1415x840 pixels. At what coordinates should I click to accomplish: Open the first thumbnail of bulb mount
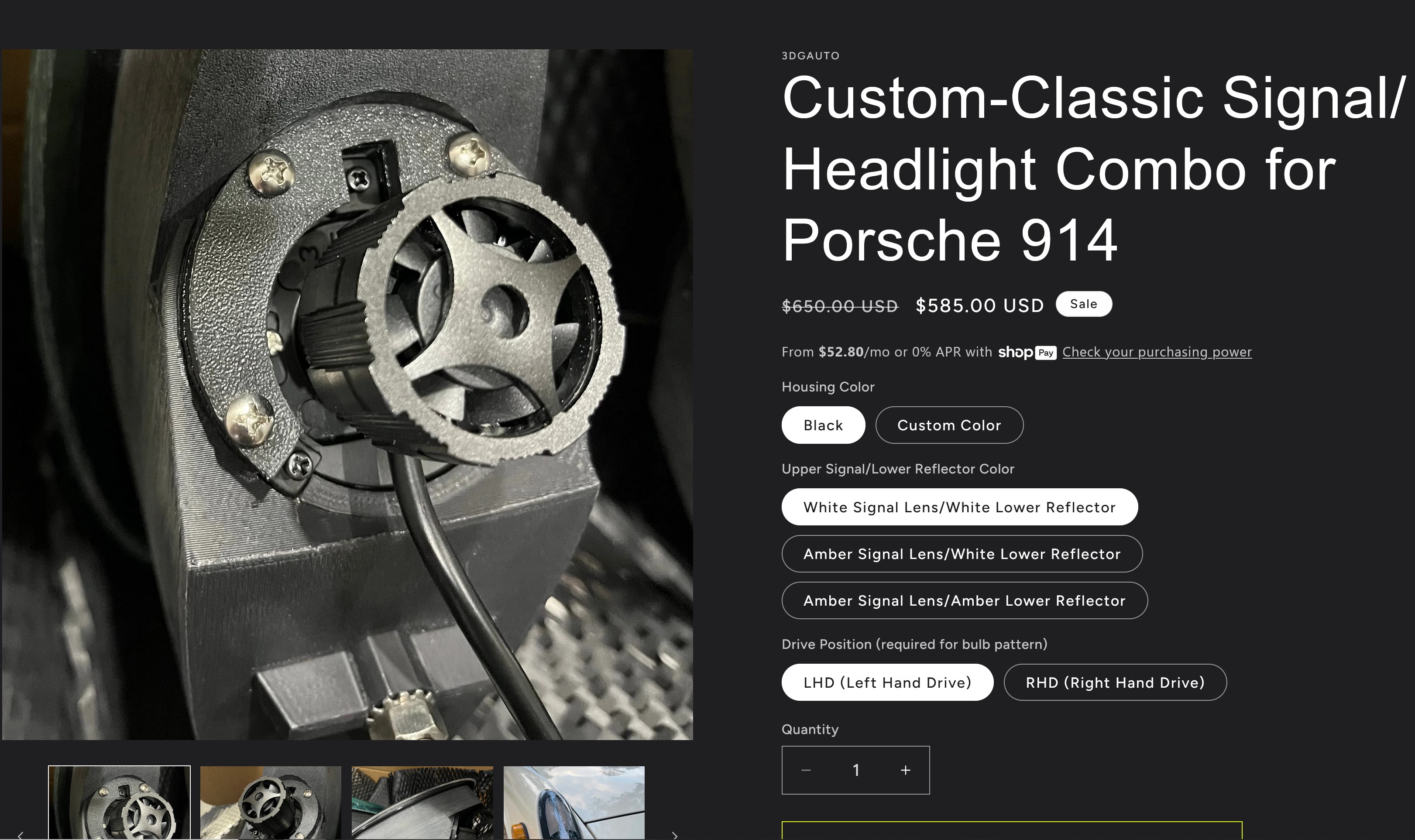[120, 802]
